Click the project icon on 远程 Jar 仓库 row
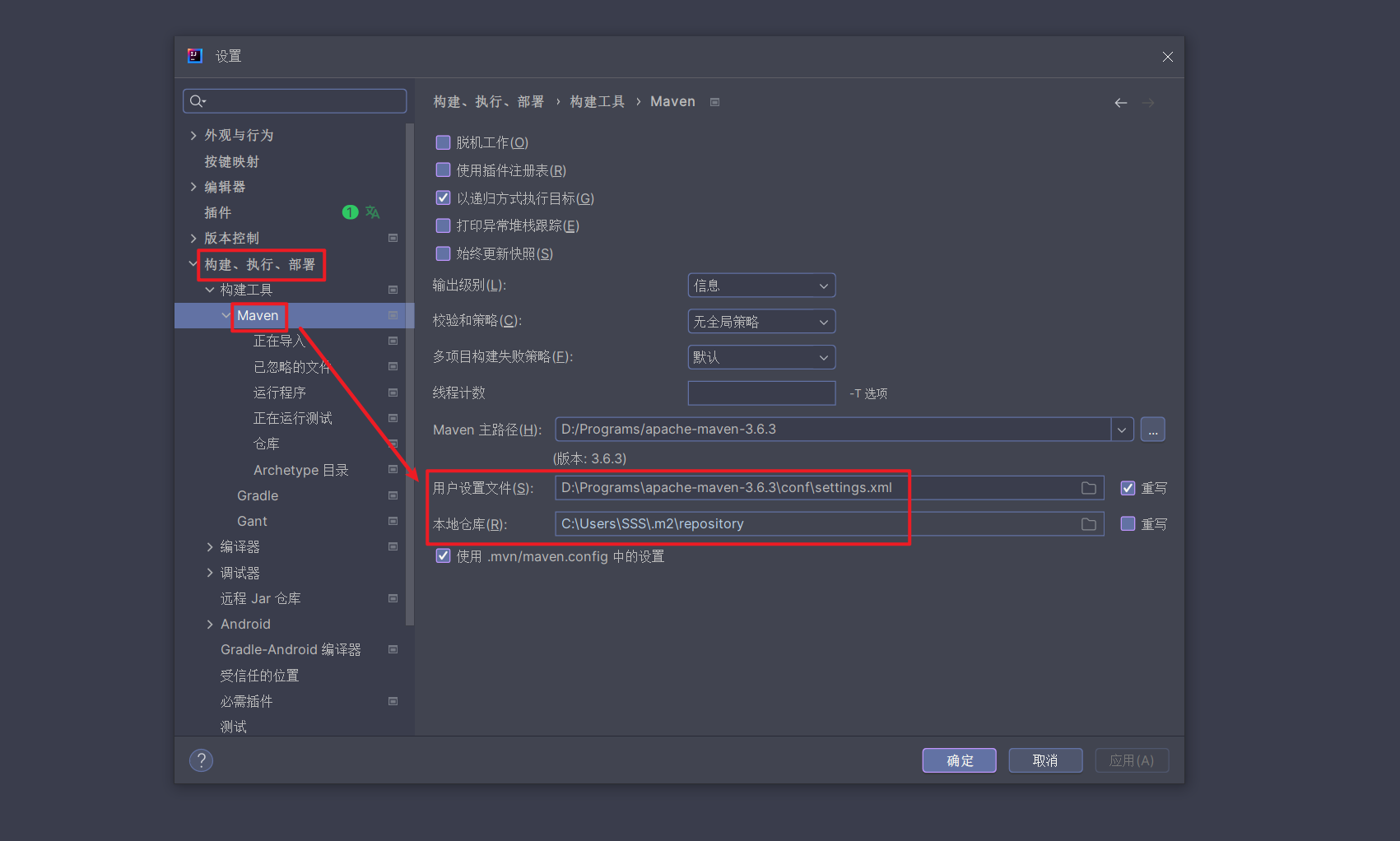 click(x=393, y=598)
